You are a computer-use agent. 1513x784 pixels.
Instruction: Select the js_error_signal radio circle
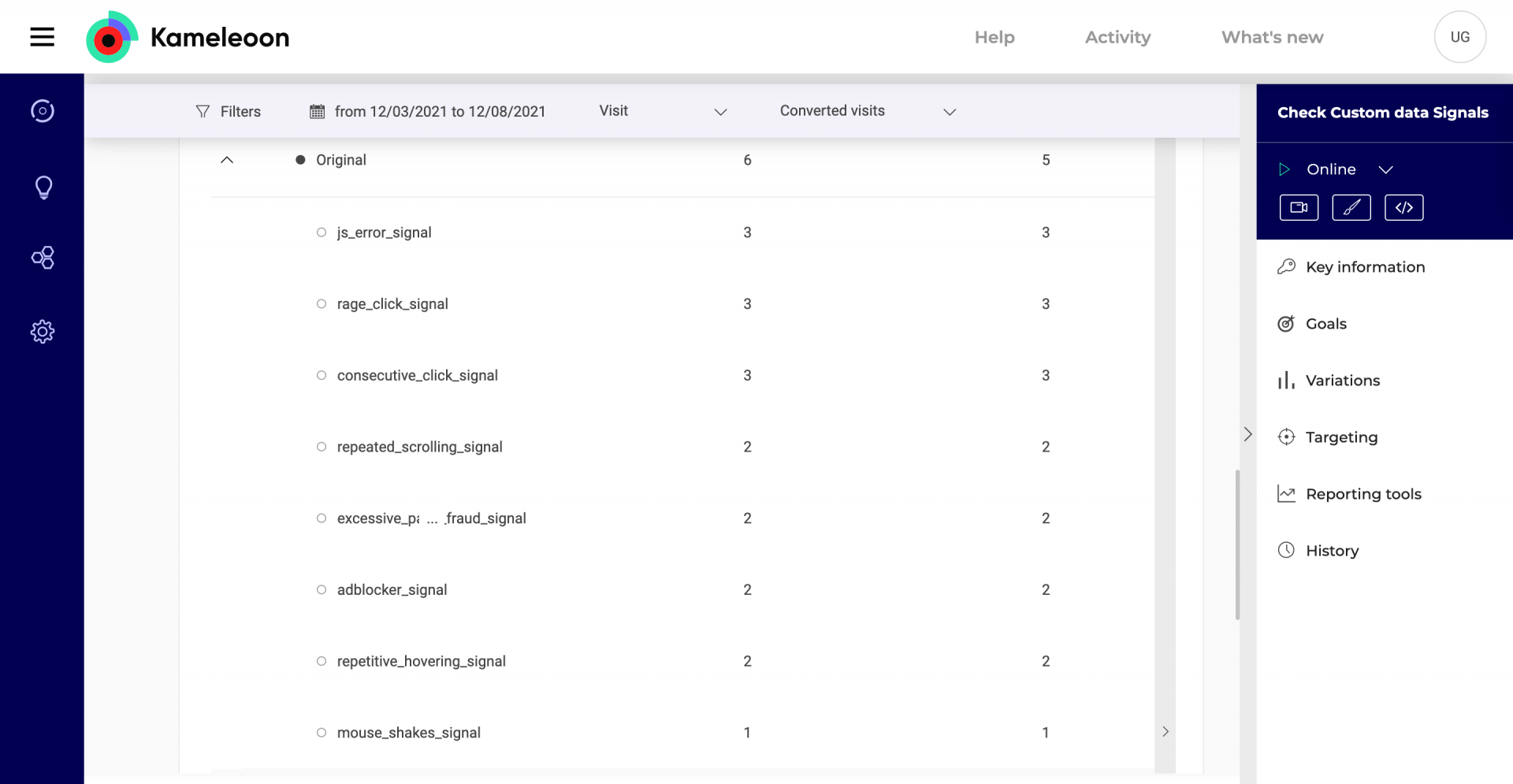[322, 232]
